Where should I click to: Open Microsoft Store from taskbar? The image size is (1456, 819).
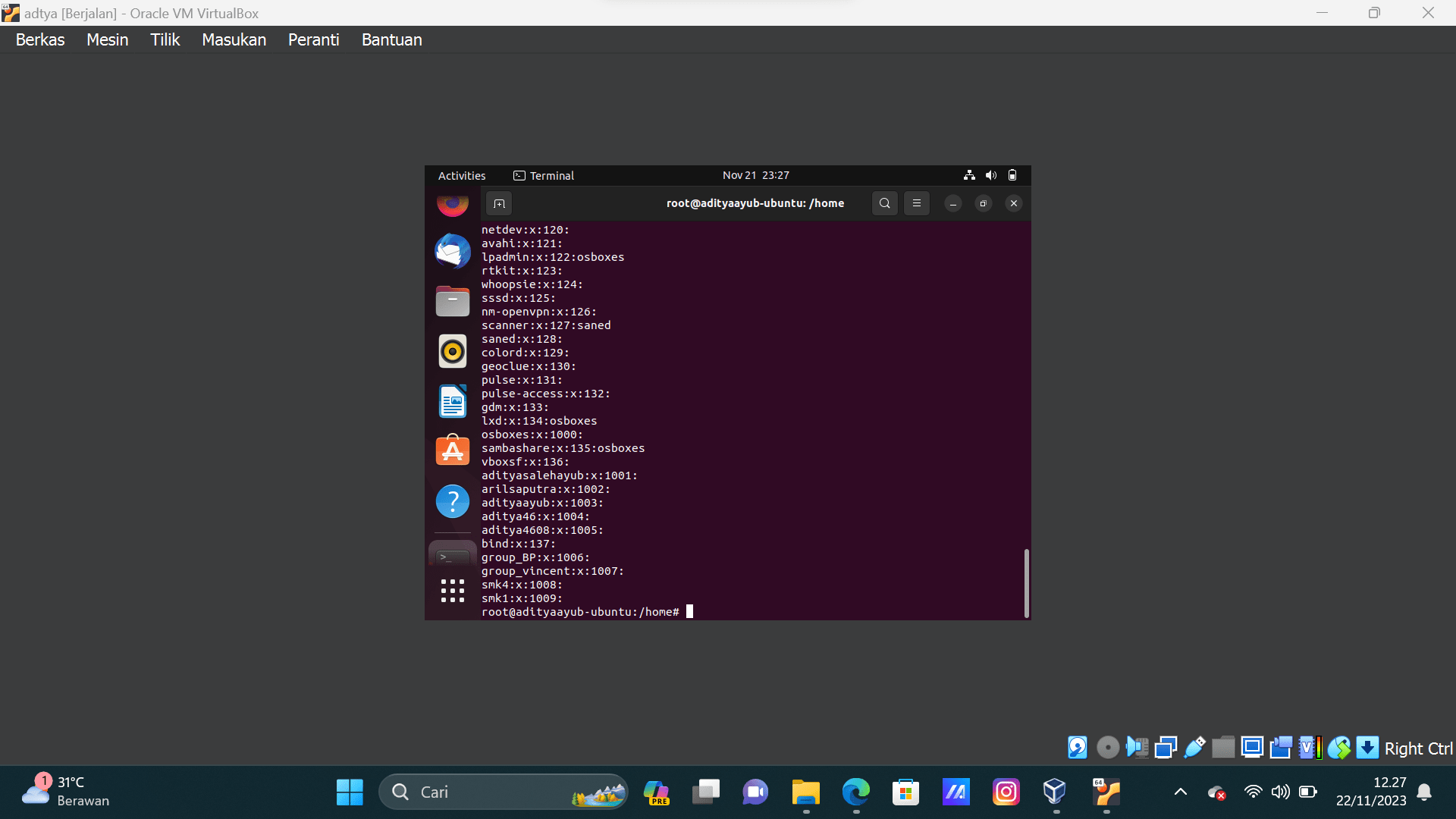[x=905, y=792]
